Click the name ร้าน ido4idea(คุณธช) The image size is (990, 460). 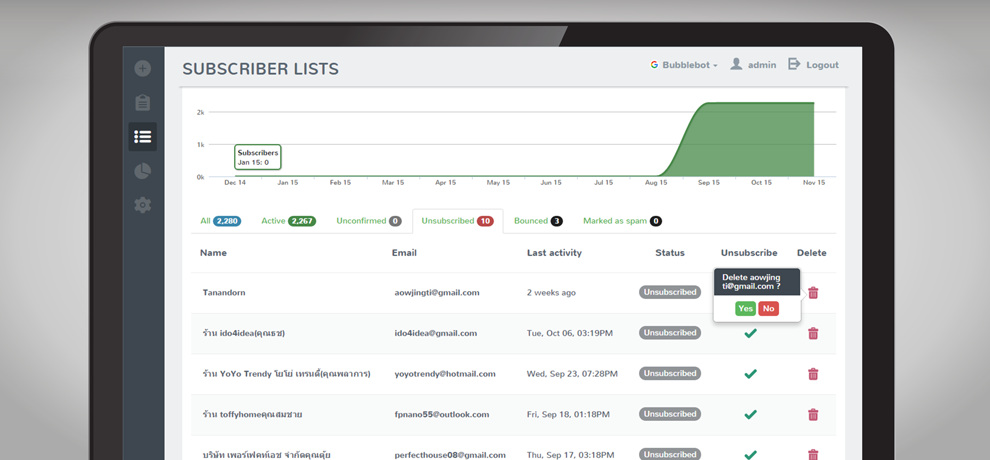coord(244,333)
